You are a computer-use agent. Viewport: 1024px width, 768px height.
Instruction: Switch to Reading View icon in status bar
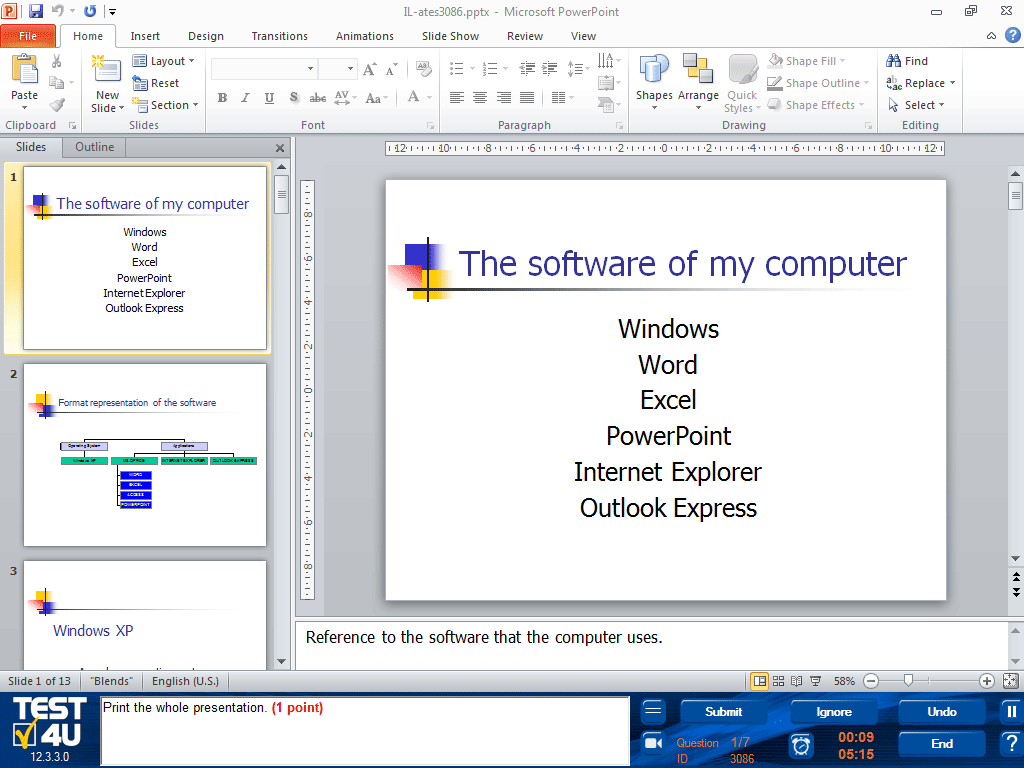pyautogui.click(x=797, y=681)
